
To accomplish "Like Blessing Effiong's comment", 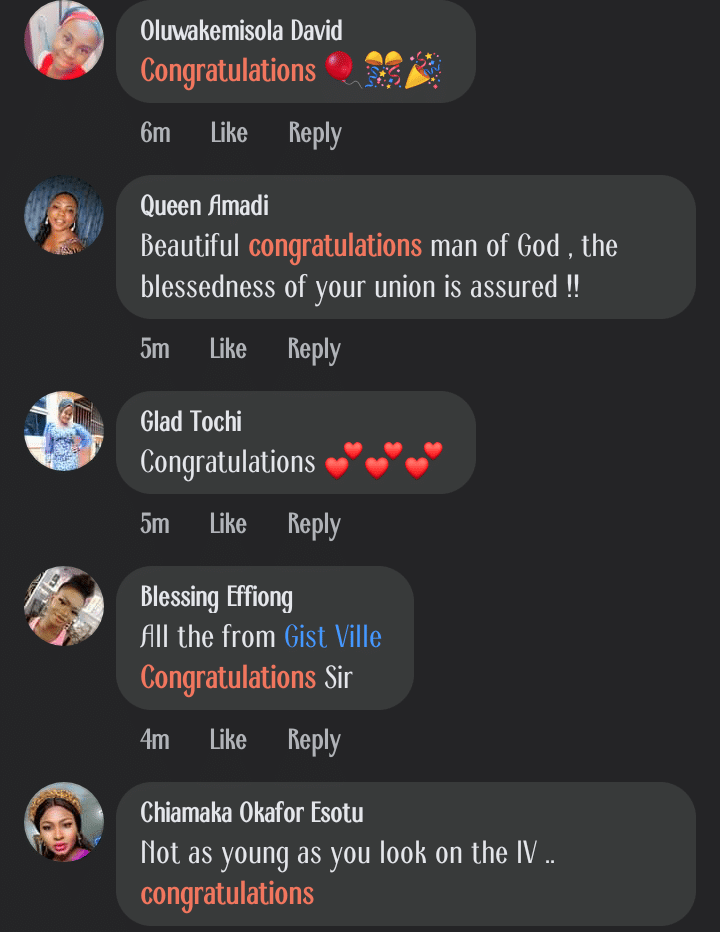I will 228,740.
